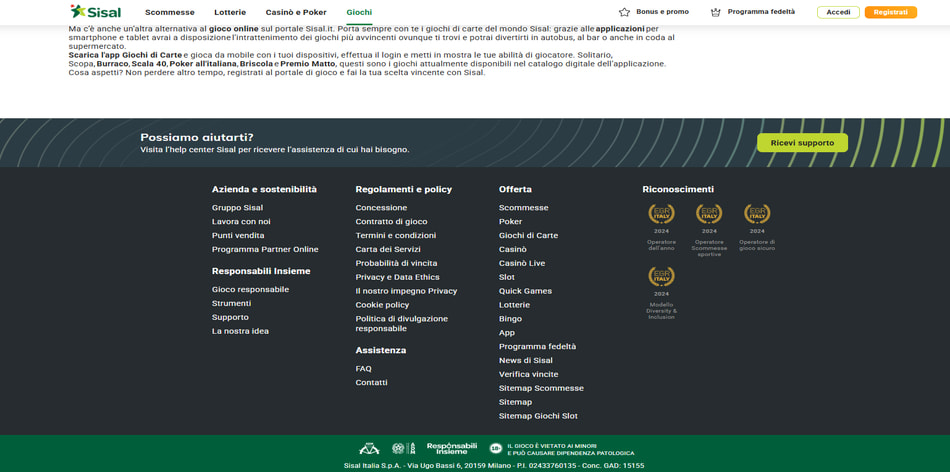Open Bonus e promo from the header
Screen dimensions: 950x472
(662, 12)
